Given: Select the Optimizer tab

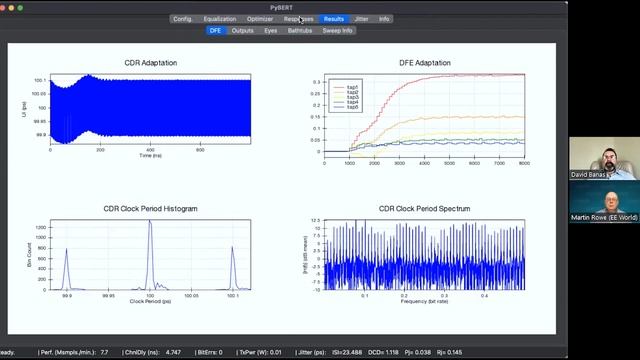Looking at the screenshot, I should pos(260,19).
